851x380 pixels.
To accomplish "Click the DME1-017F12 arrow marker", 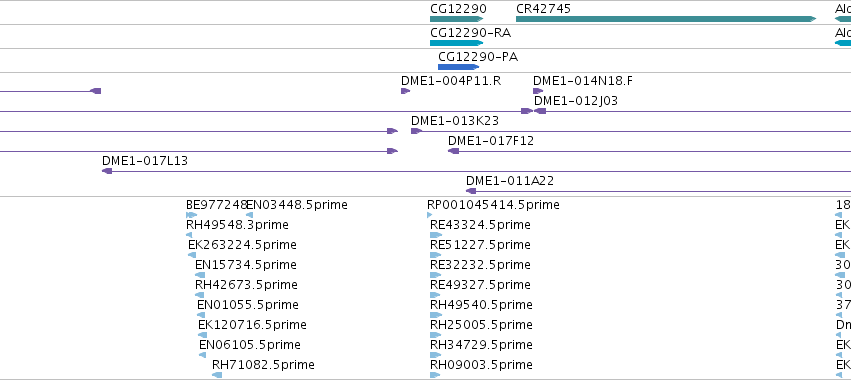I will point(454,151).
